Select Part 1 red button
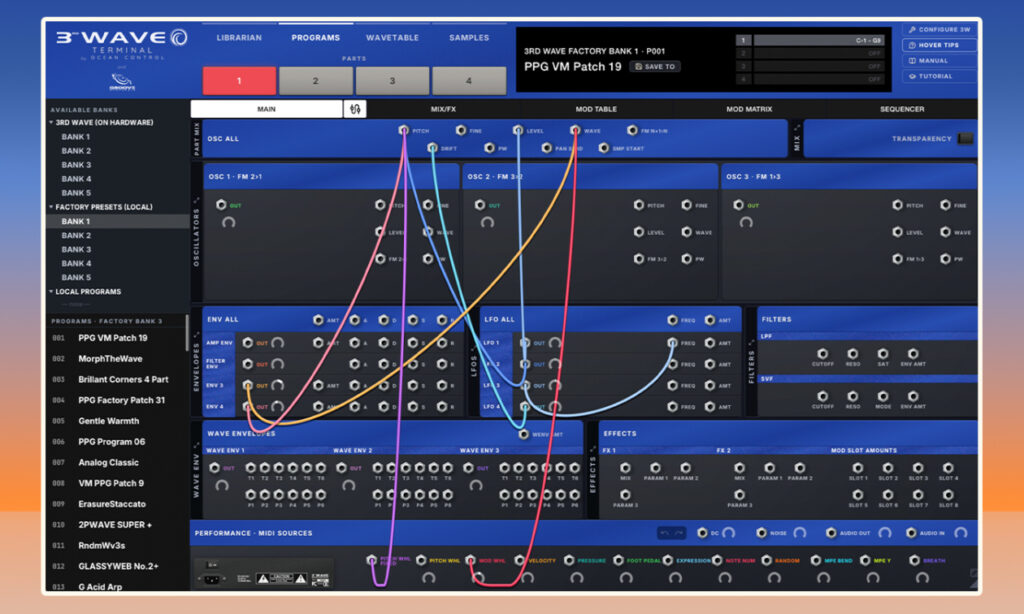This screenshot has width=1024, height=614. pos(239,80)
